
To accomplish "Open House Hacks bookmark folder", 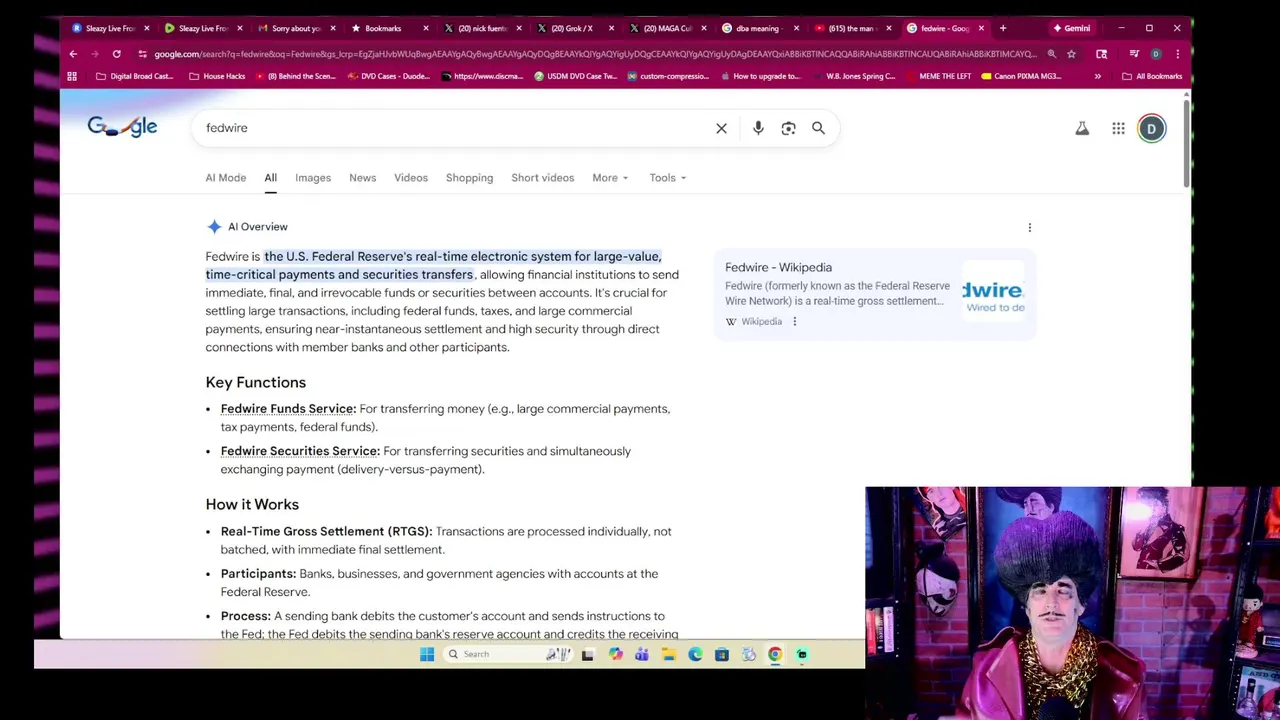I will click(x=217, y=76).
